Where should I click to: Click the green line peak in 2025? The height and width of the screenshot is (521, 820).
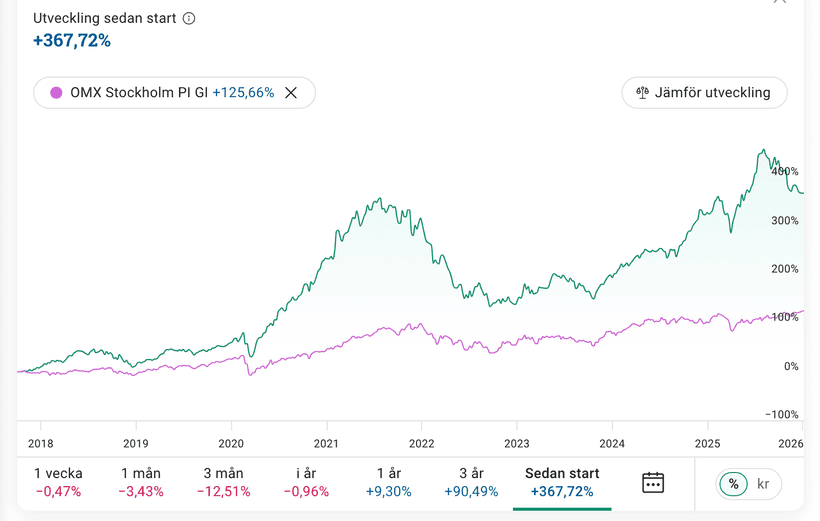[762, 152]
